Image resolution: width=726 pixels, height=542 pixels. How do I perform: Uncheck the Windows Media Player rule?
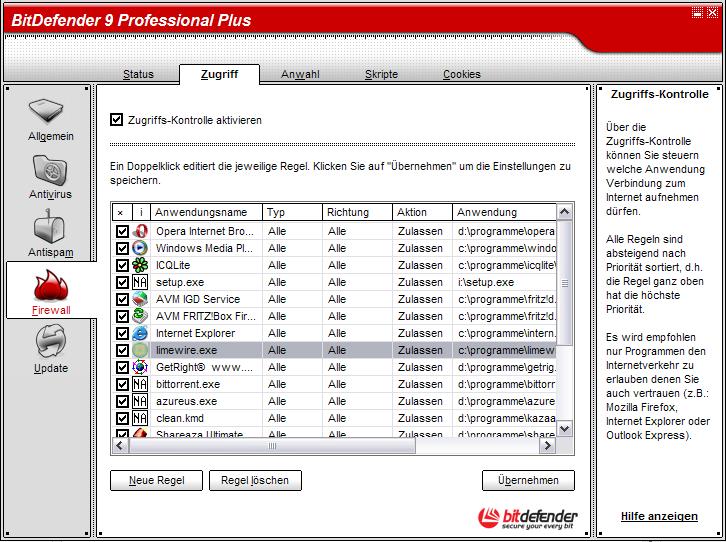[122, 249]
